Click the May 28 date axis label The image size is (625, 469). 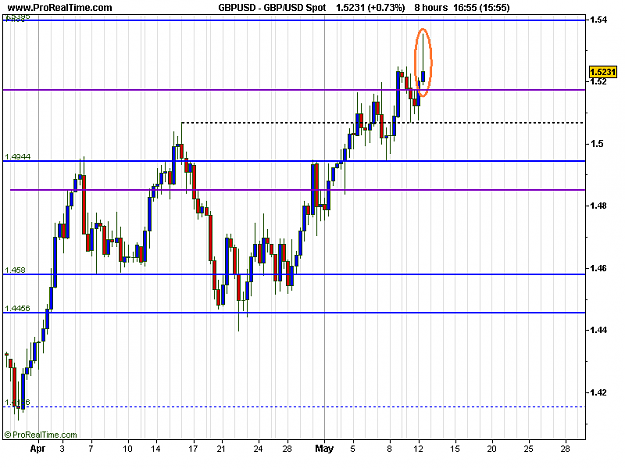[565, 449]
